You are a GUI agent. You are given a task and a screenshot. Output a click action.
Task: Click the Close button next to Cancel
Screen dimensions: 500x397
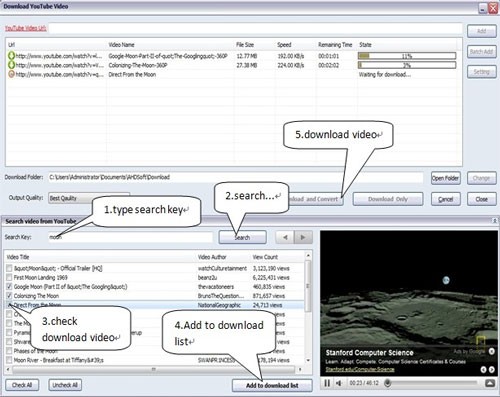(482, 199)
